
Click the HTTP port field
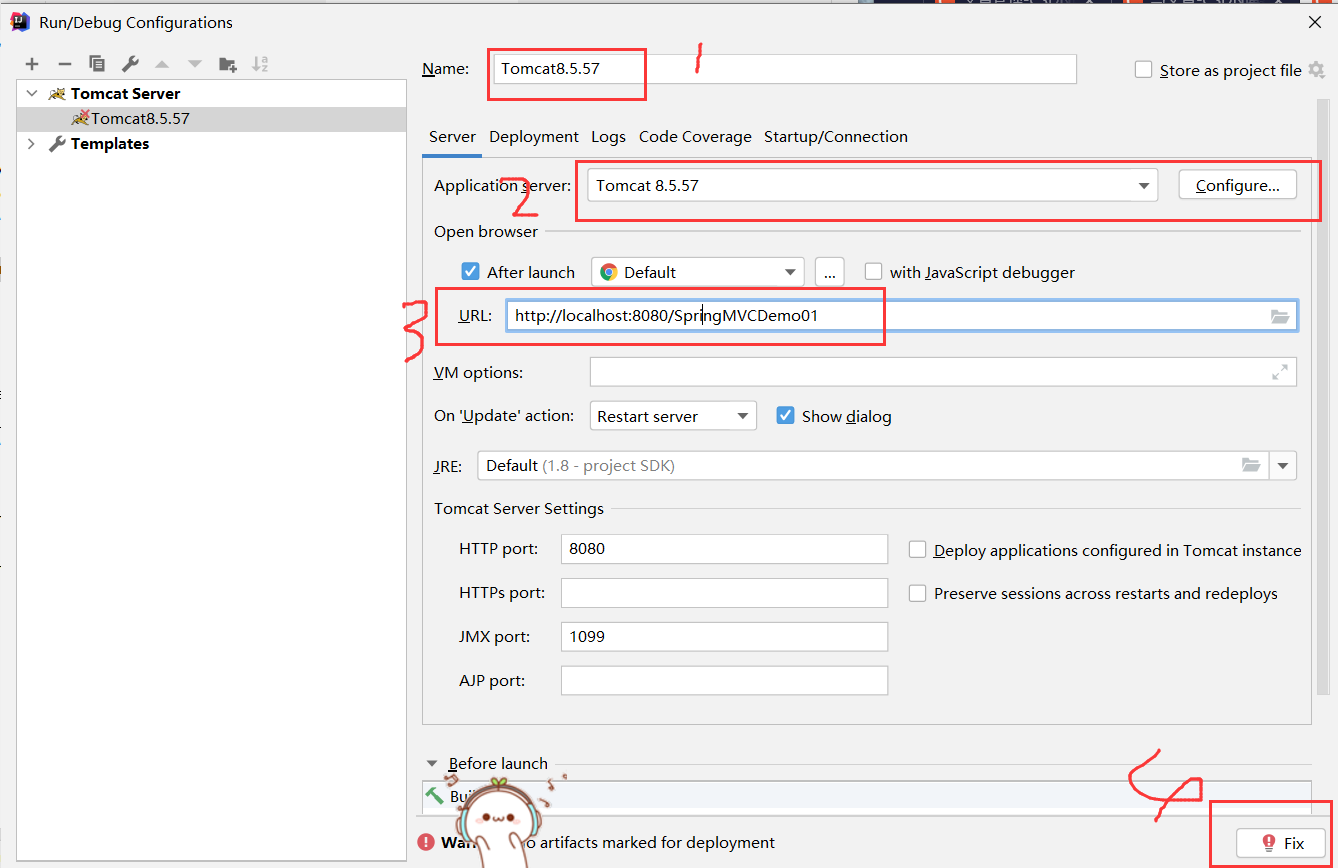click(x=724, y=549)
